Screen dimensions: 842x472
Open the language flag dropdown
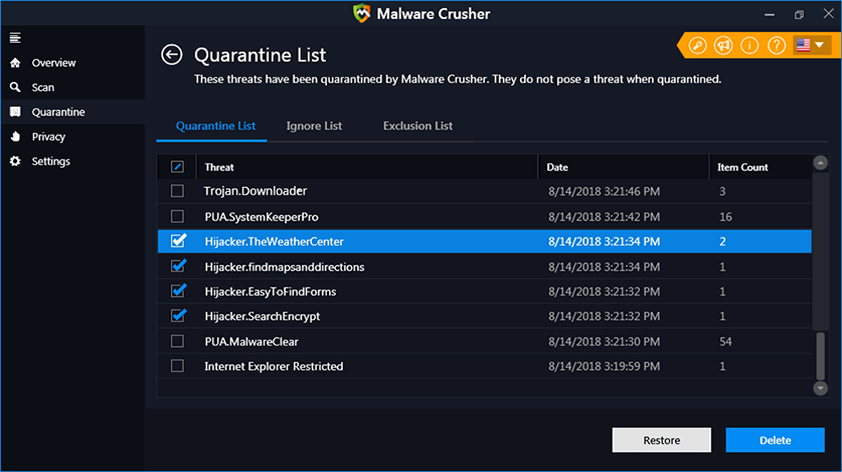point(810,45)
